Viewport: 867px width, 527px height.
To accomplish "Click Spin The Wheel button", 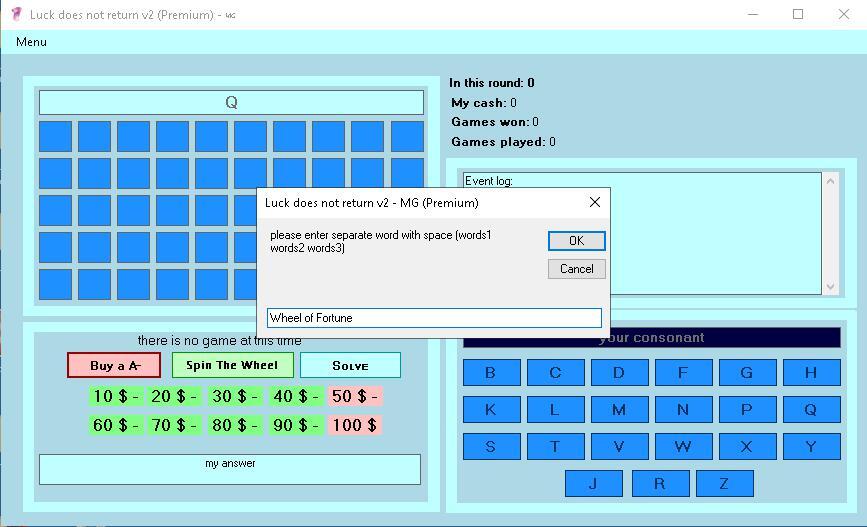I will point(233,365).
